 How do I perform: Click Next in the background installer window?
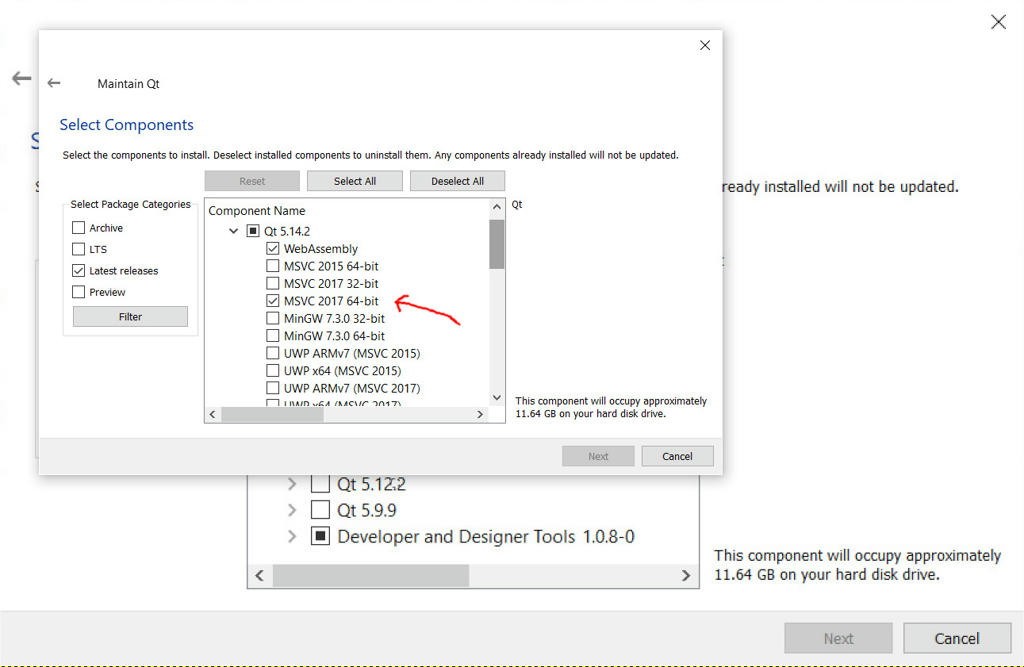coord(839,638)
